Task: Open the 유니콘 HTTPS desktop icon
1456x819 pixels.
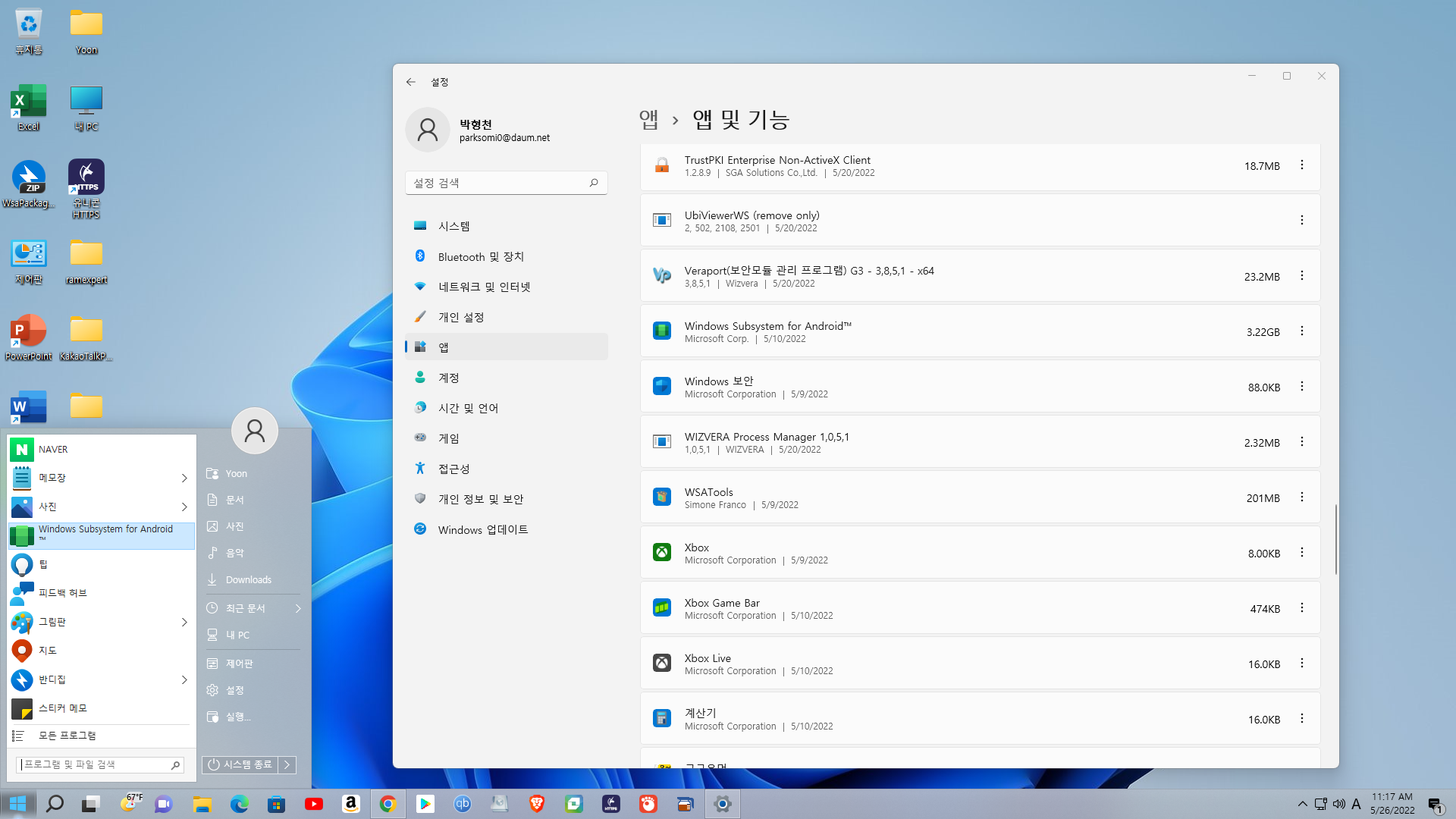Action: [86, 190]
